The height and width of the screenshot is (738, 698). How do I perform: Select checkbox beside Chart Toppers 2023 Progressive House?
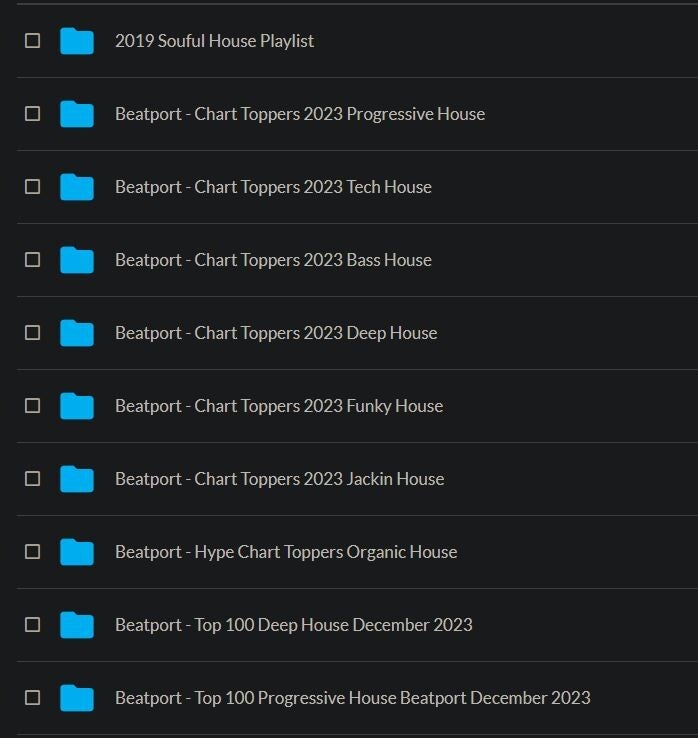tap(32, 114)
